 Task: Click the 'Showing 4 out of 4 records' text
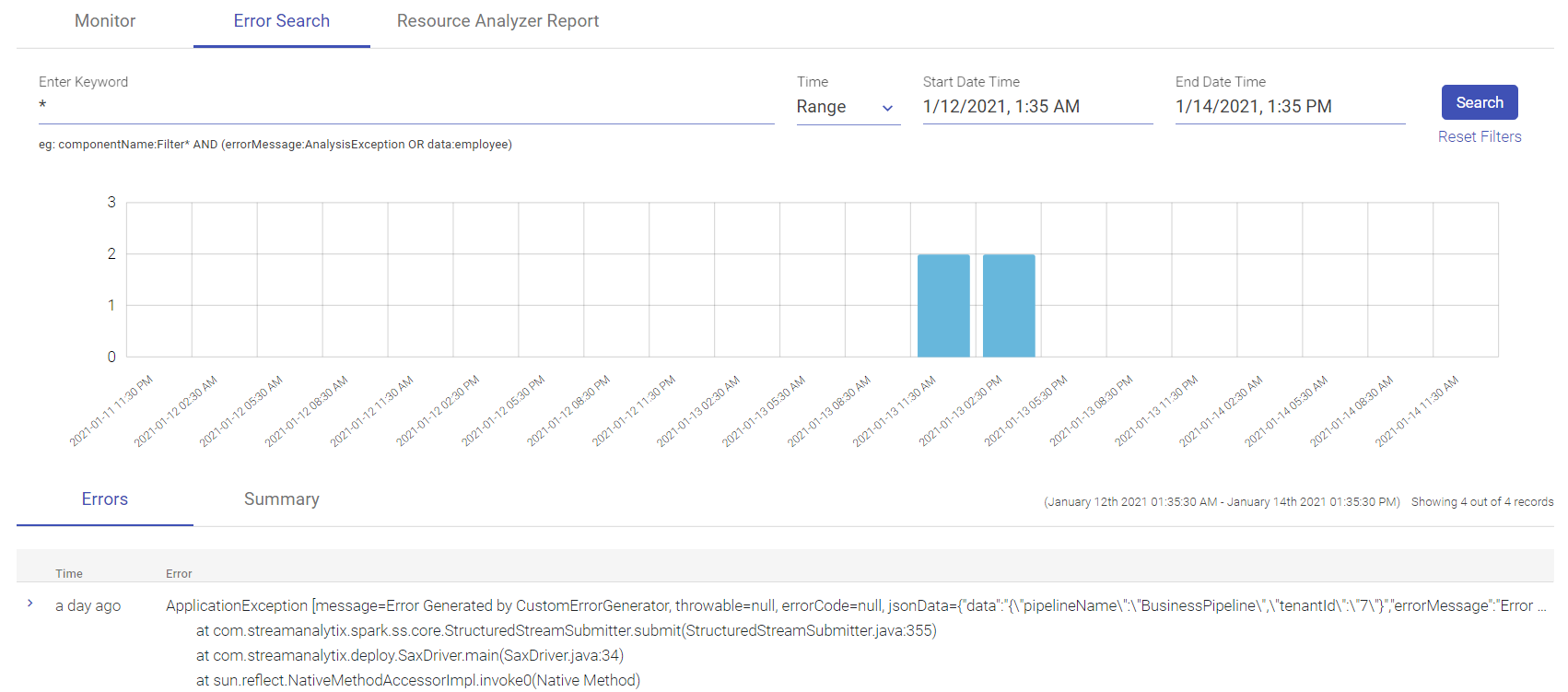[x=1481, y=502]
